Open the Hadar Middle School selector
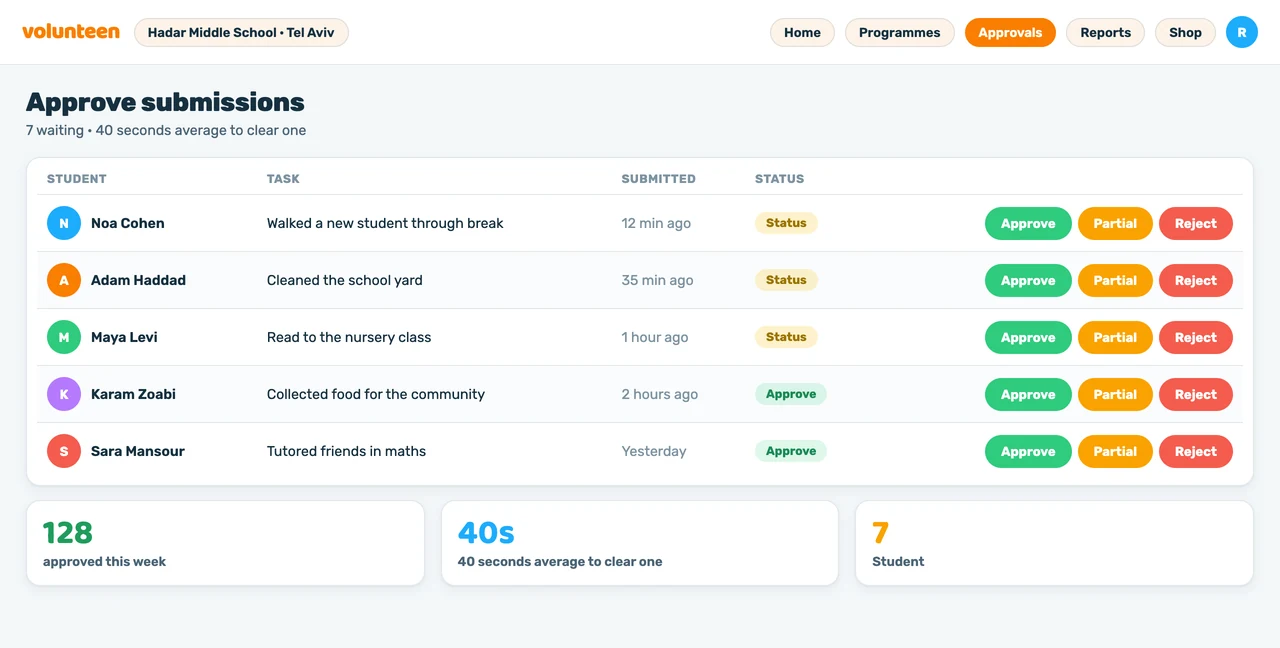 241,32
